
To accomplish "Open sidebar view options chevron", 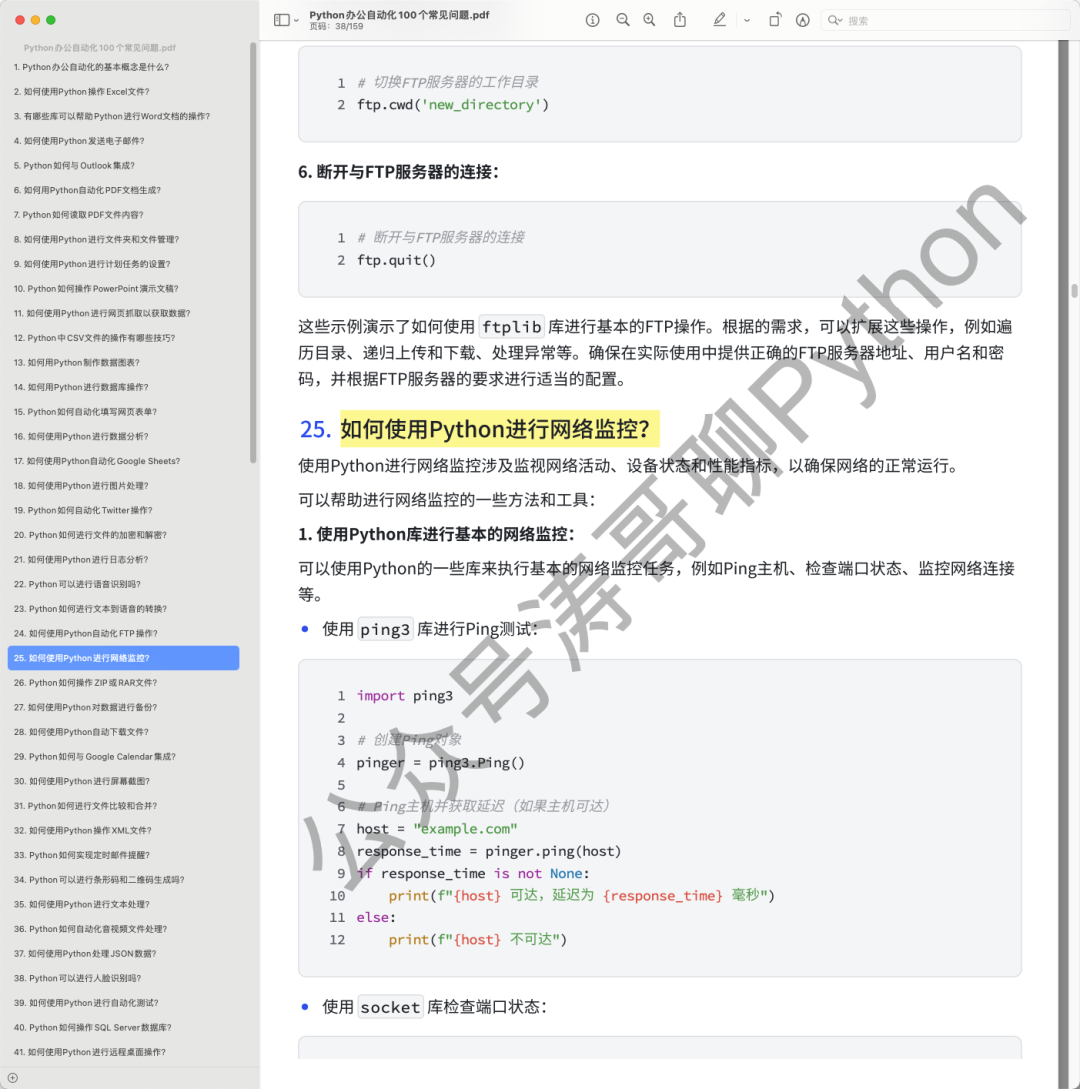I will 297,21.
